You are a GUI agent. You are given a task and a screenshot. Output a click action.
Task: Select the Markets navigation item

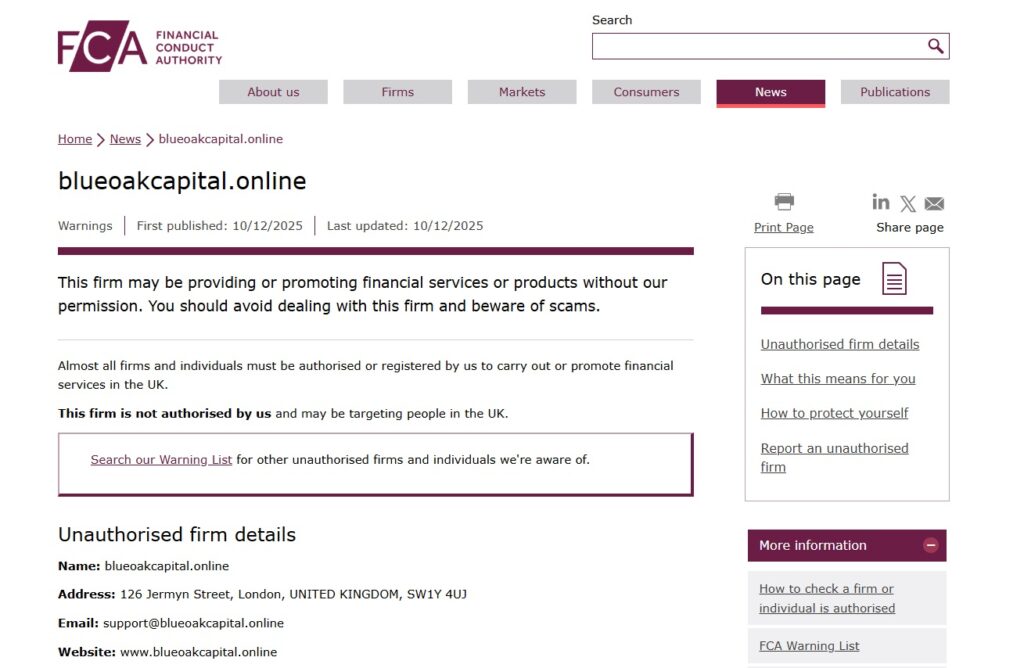pyautogui.click(x=521, y=91)
